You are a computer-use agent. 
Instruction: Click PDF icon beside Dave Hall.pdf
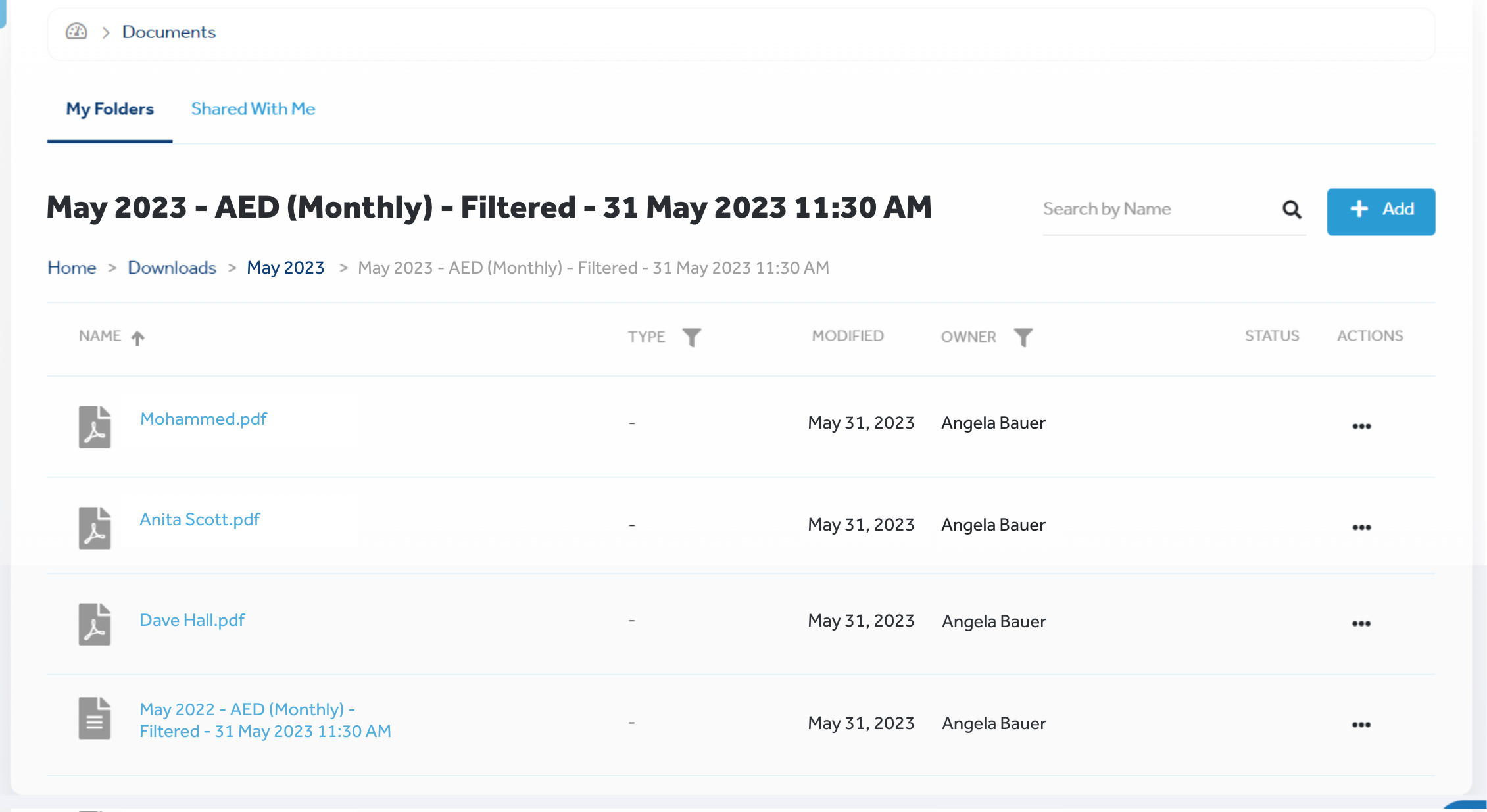95,624
